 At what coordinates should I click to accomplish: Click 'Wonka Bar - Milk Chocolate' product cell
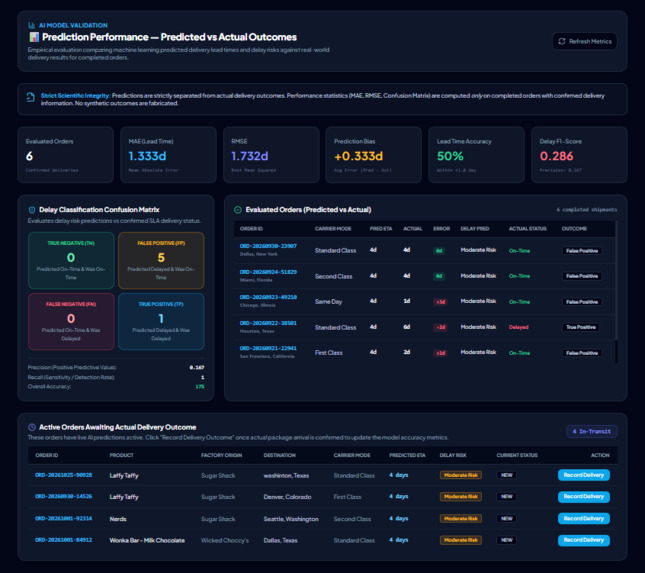pos(147,540)
